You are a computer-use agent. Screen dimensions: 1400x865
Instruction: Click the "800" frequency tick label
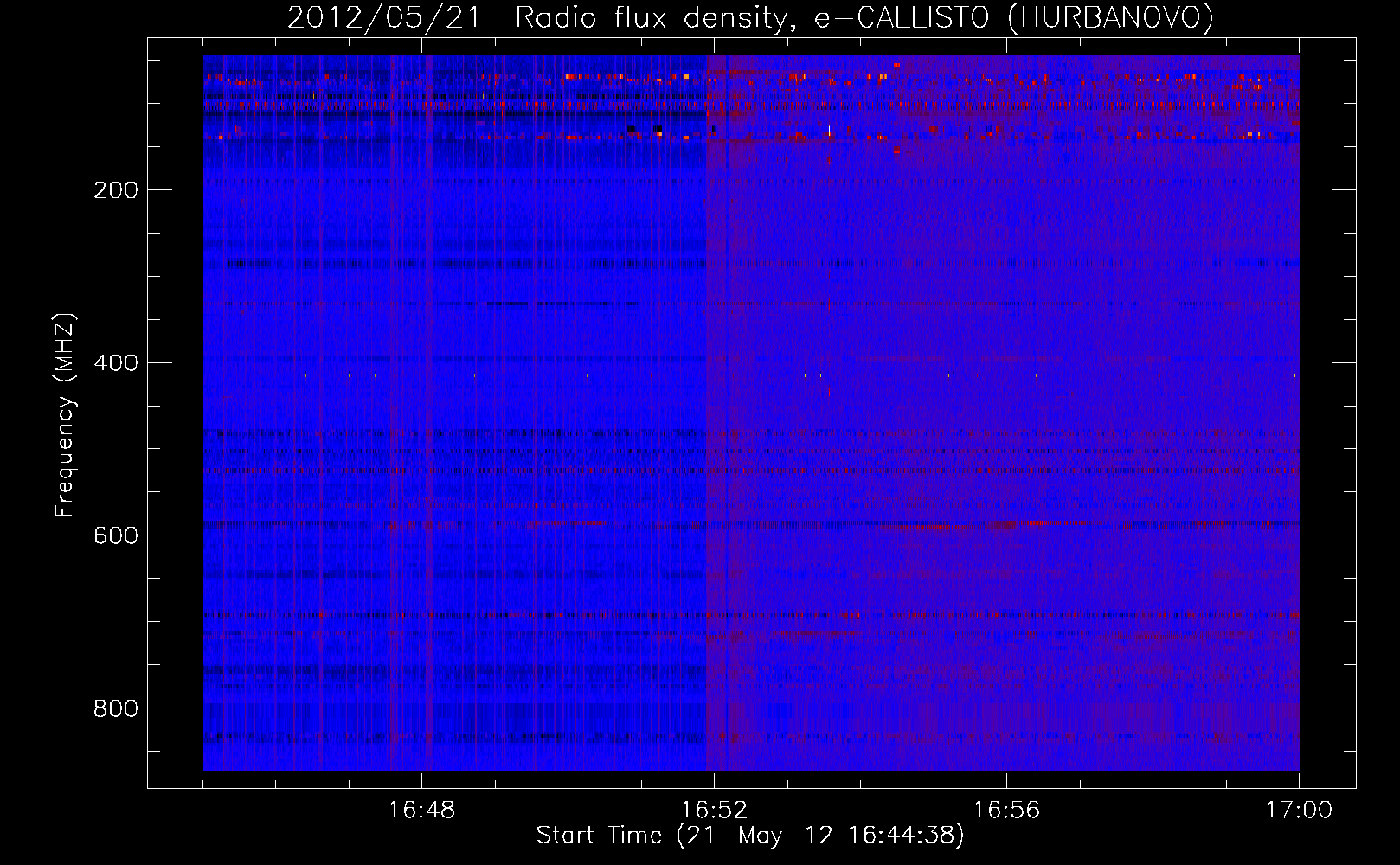tap(116, 709)
